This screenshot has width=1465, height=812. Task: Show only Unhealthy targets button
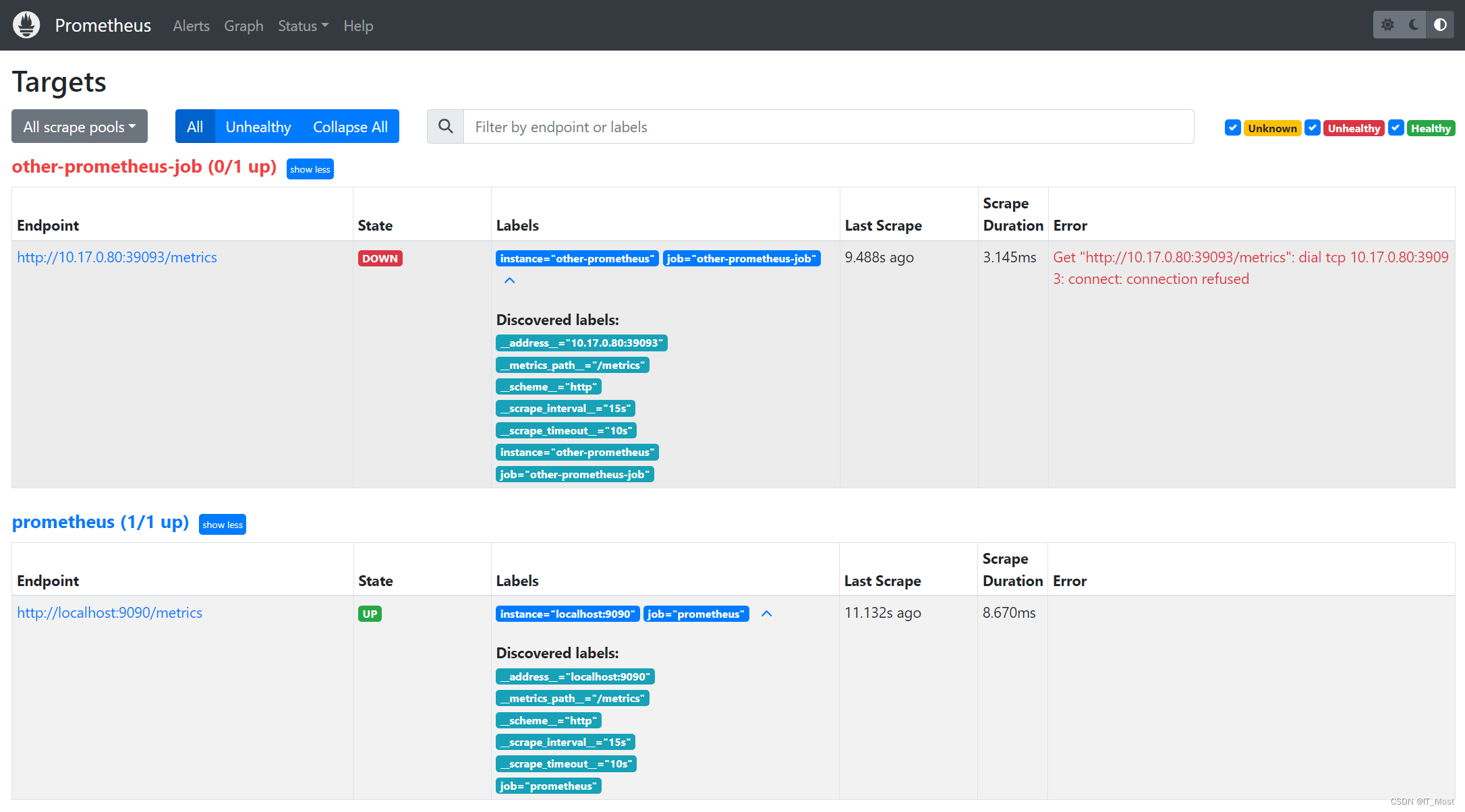(258, 127)
